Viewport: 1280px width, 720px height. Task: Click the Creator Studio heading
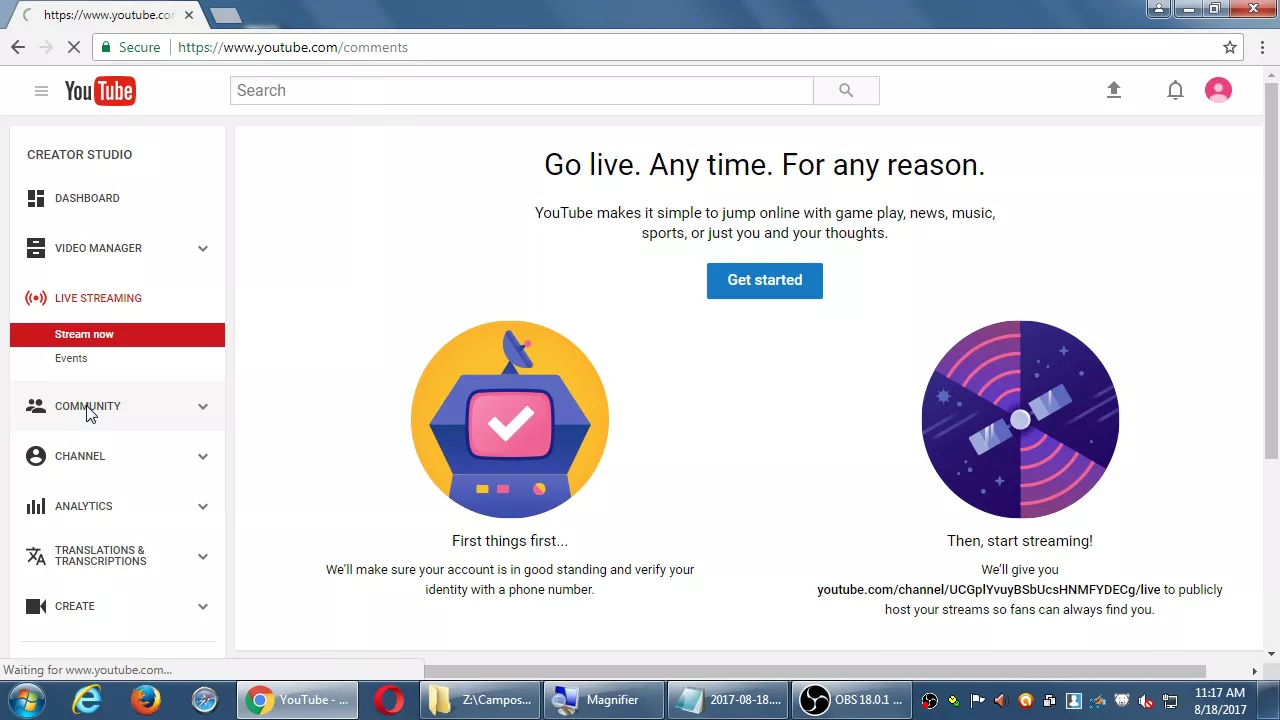click(79, 154)
